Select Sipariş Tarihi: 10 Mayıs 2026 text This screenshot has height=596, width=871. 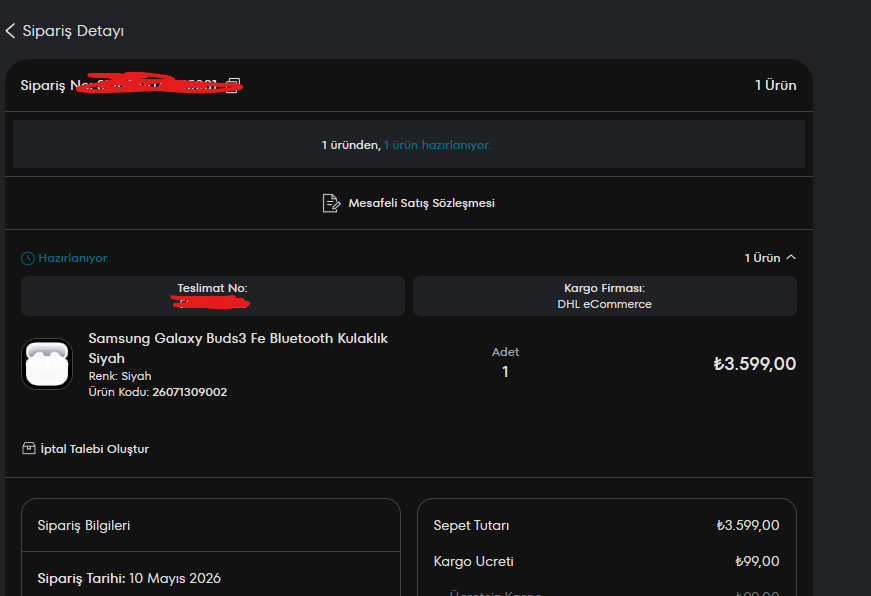129,578
